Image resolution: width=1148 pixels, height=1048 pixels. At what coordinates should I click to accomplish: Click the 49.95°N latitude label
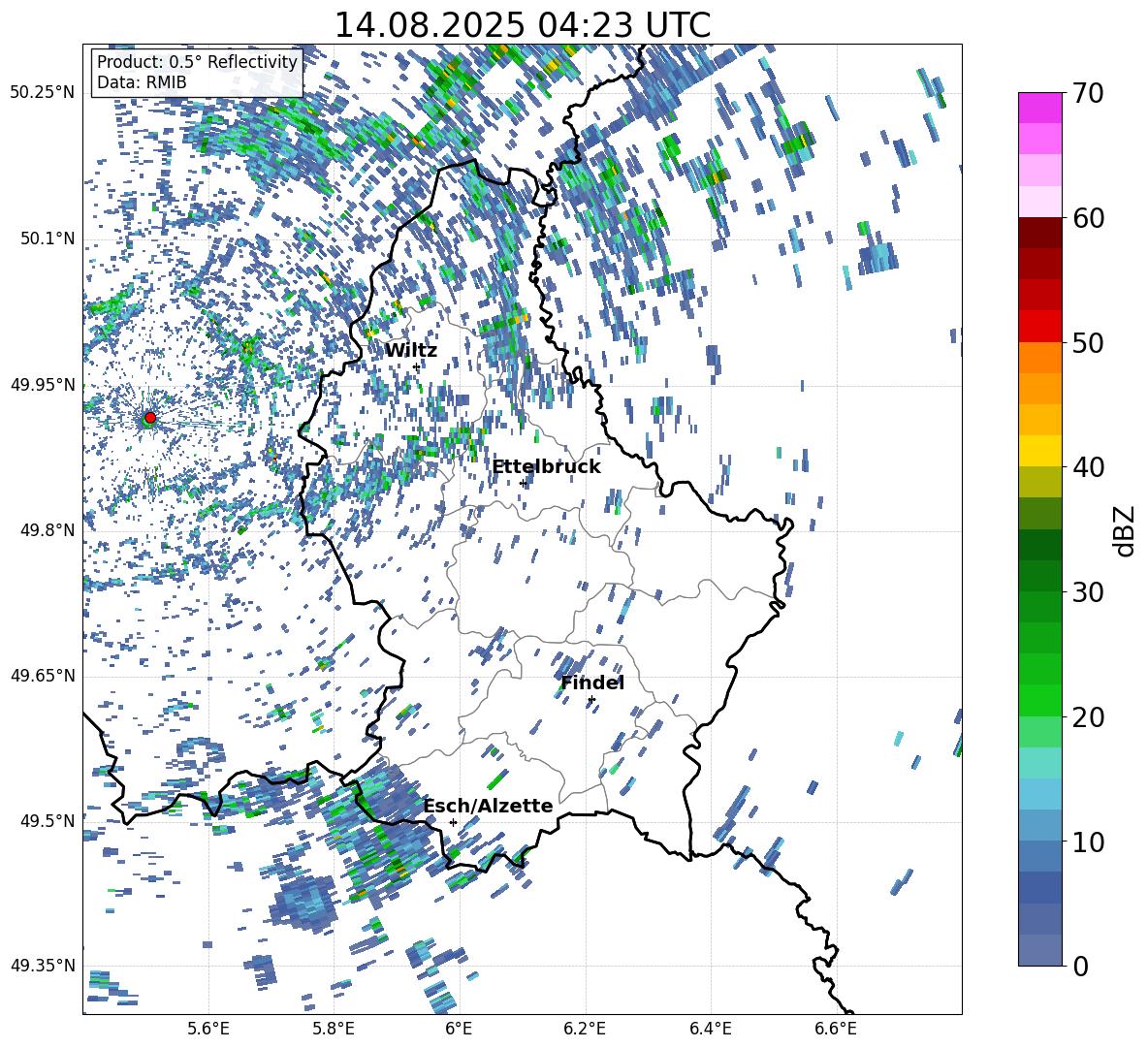[43, 384]
